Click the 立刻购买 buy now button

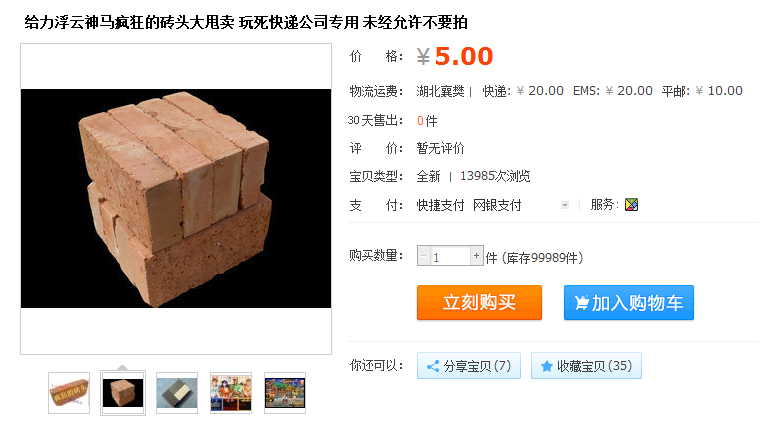(479, 302)
